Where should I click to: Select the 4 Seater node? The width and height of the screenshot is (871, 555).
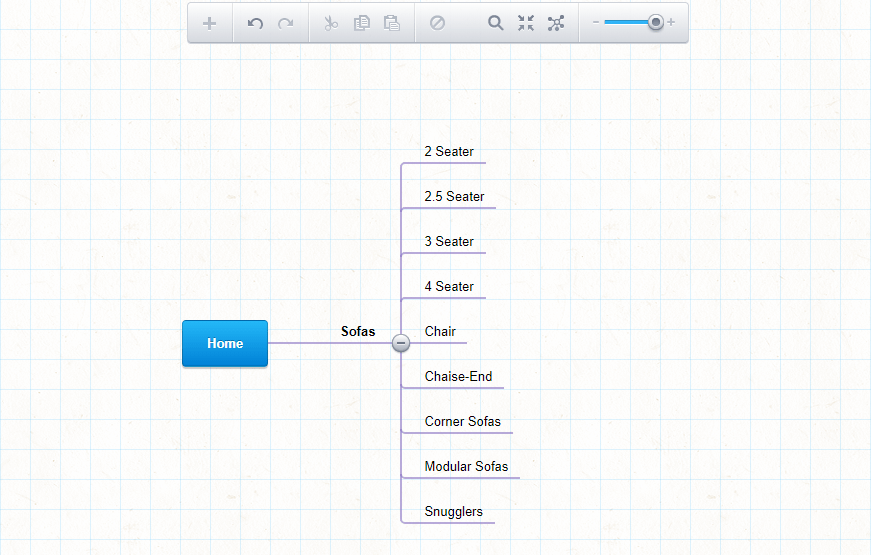tap(449, 287)
